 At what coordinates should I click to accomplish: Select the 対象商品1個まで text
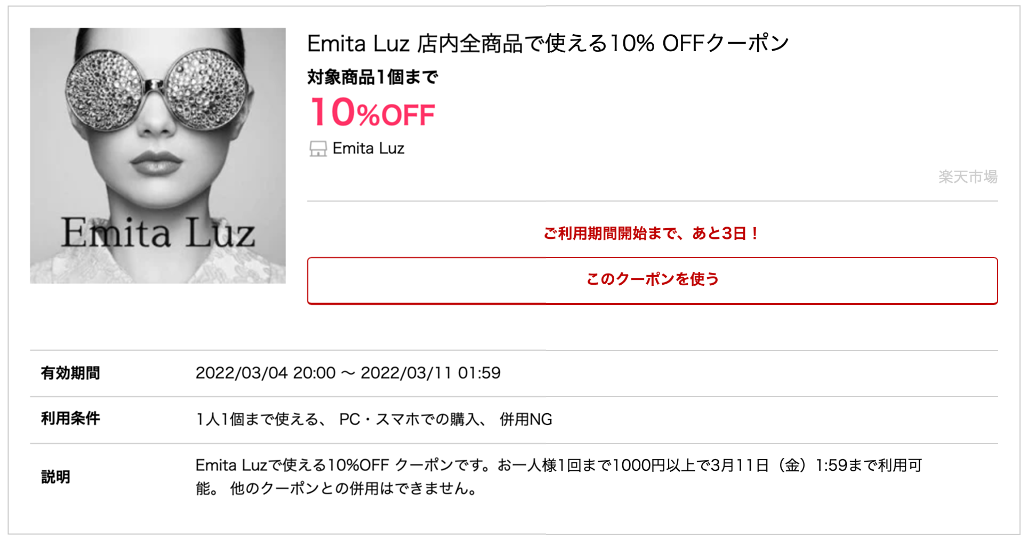372,76
